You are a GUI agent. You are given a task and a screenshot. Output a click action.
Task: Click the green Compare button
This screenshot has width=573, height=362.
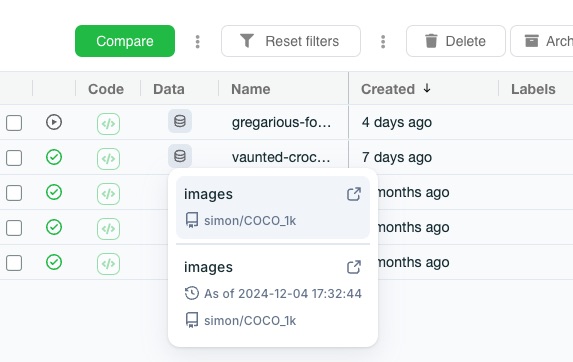click(125, 41)
